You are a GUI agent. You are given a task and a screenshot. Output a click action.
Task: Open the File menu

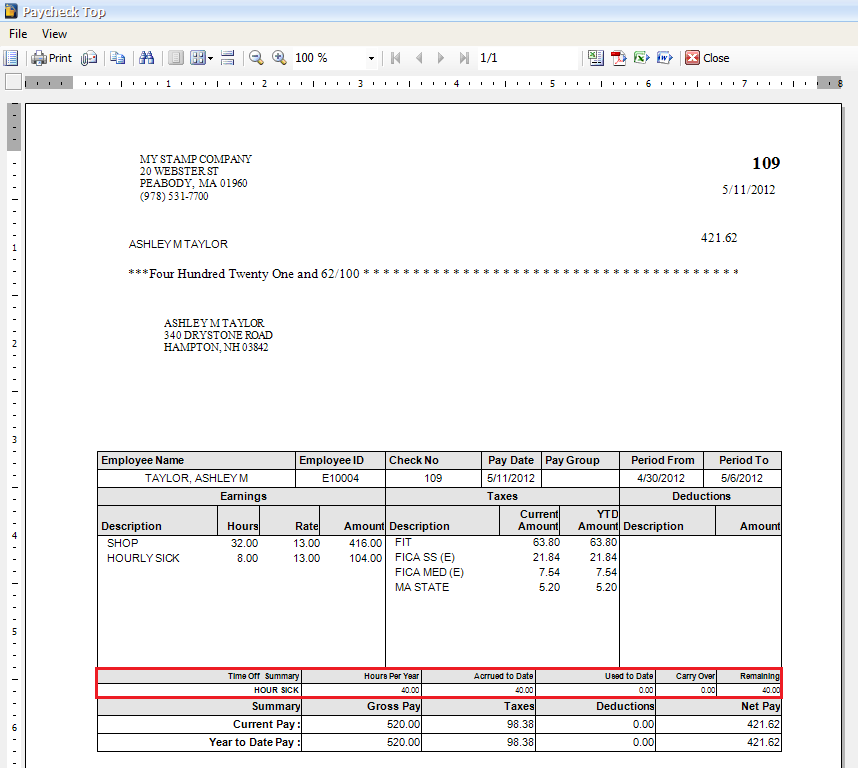18,34
